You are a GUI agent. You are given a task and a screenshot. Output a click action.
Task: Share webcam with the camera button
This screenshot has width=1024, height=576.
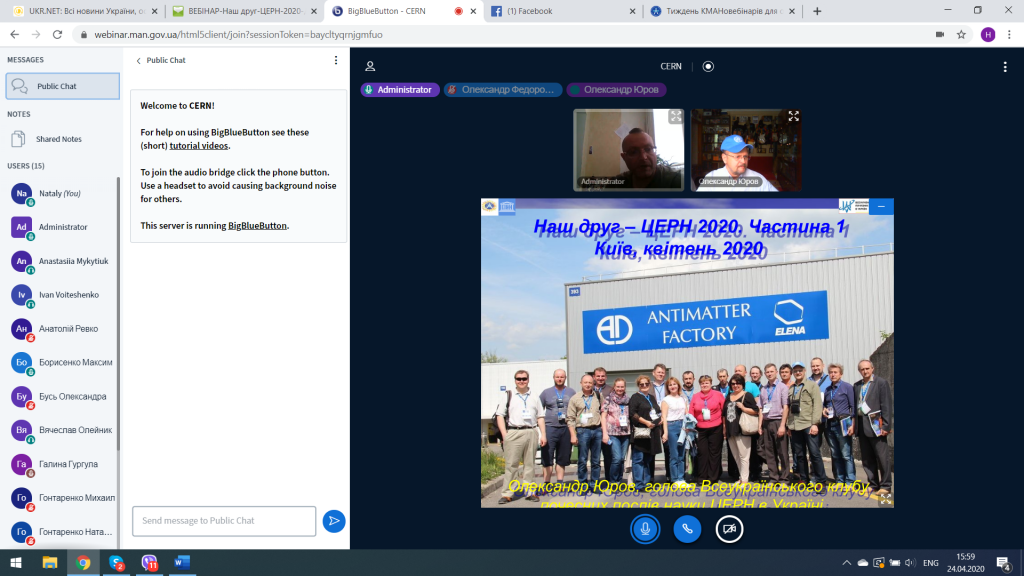coord(729,529)
